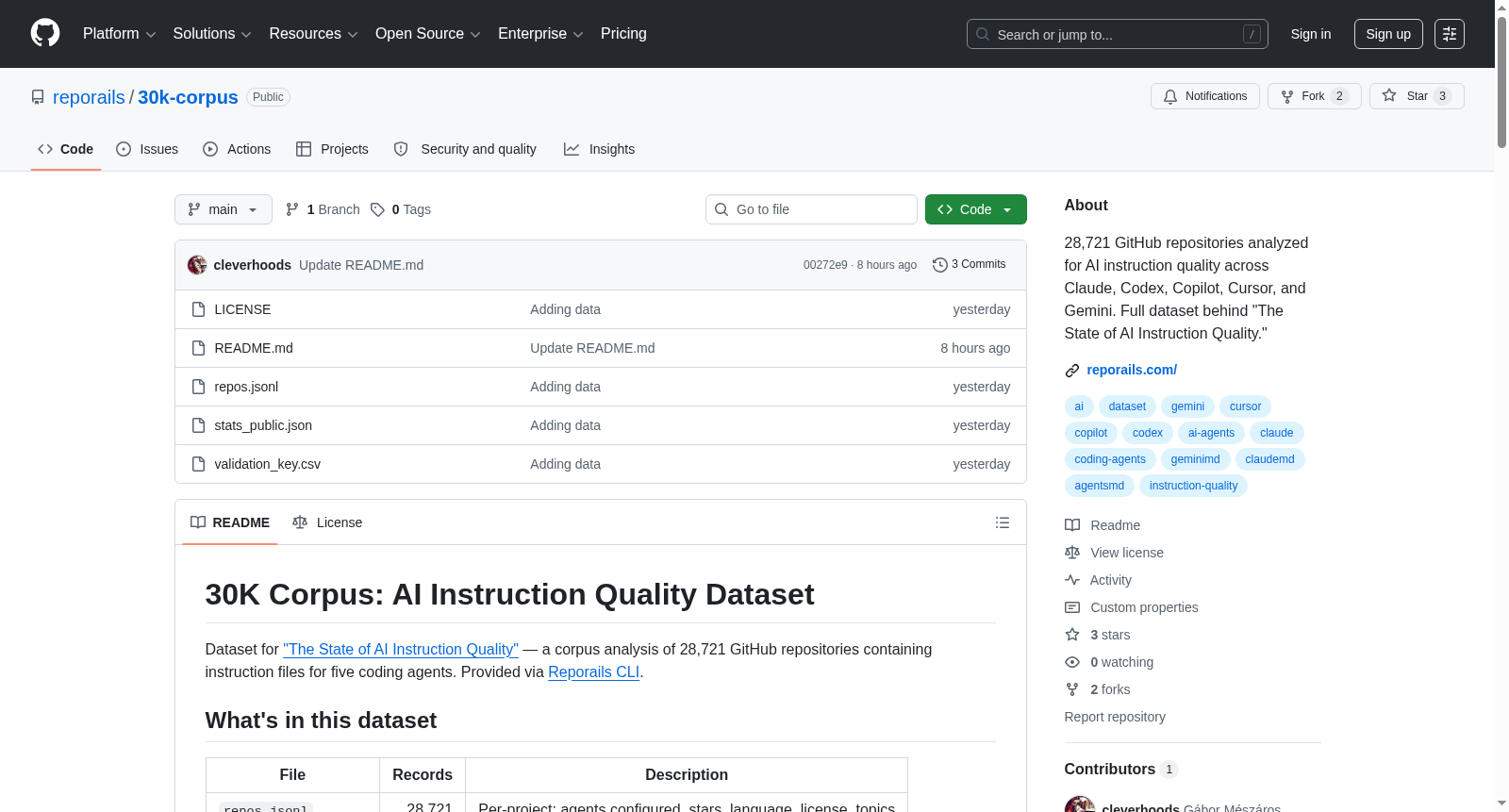Expand the Enterprise menu
1509x812 pixels.
click(x=540, y=34)
